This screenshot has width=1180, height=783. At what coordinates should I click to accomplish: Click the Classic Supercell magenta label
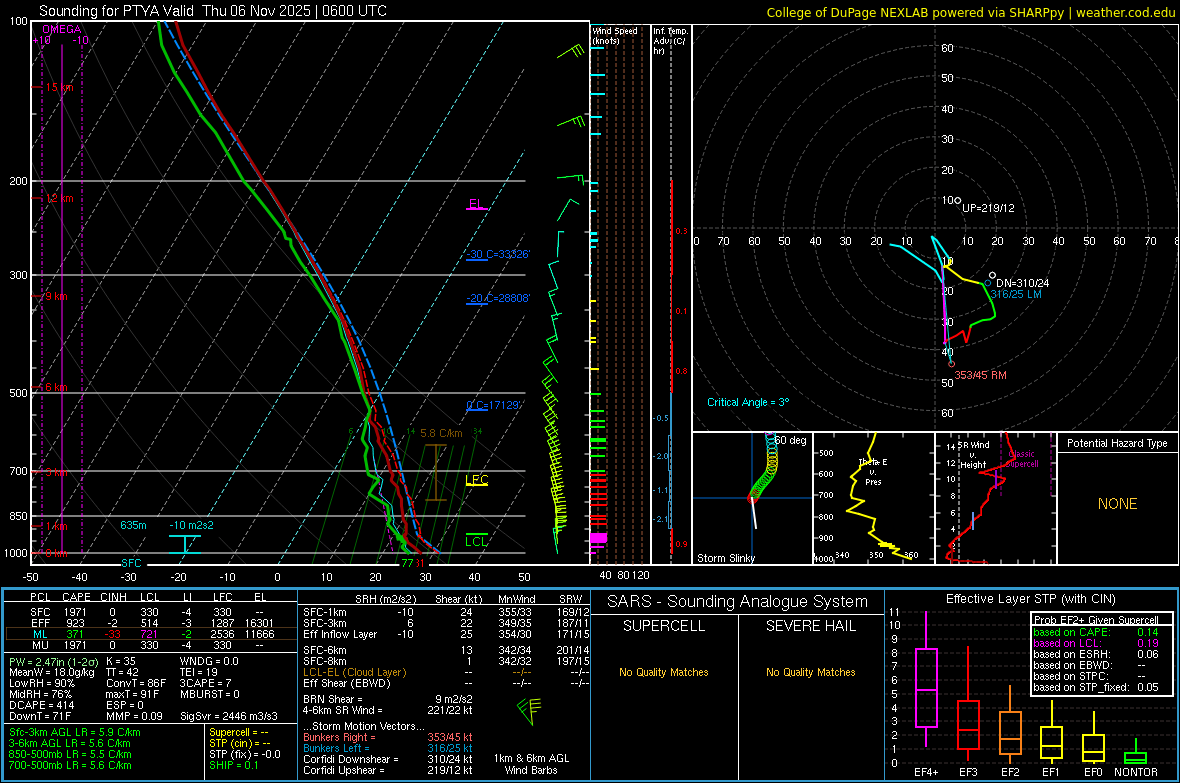point(1022,459)
